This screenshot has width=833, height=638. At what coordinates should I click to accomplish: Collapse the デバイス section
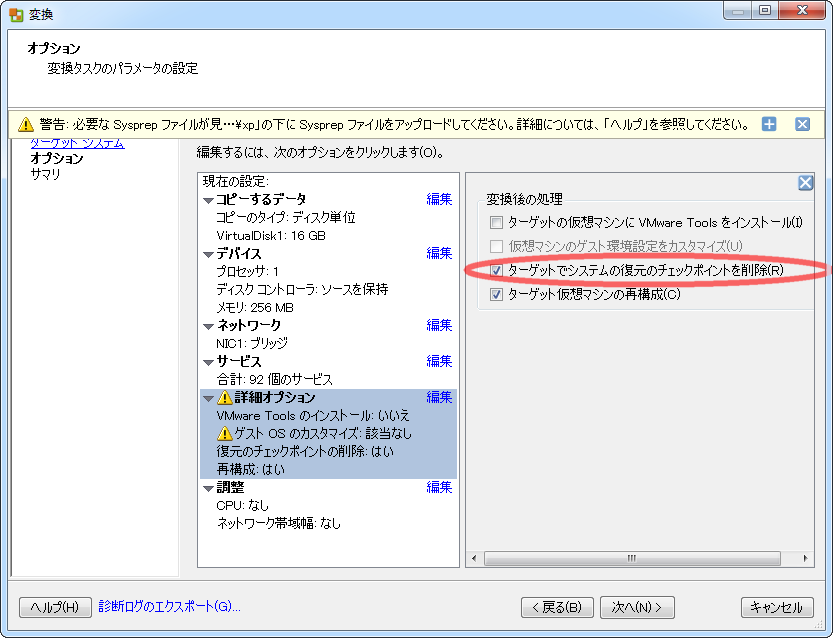pos(208,254)
